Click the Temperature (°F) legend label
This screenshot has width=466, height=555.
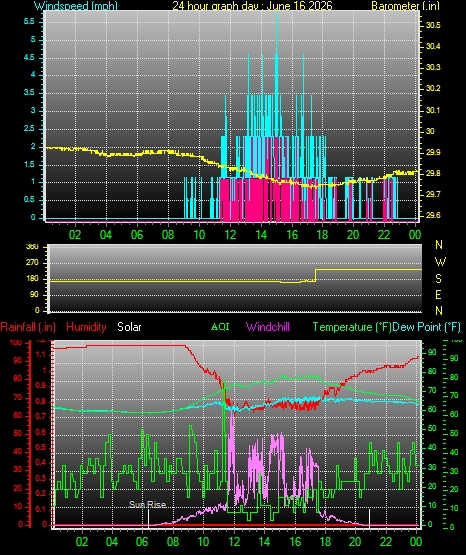(x=352, y=327)
